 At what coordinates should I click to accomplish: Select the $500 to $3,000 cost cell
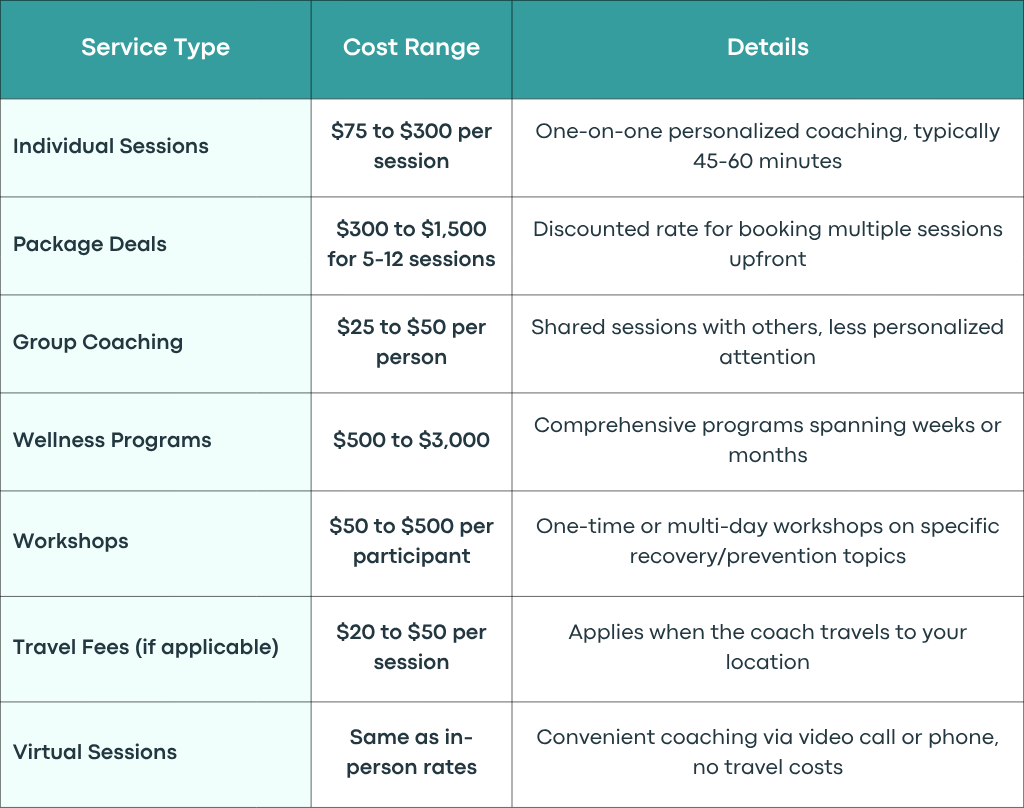(411, 440)
